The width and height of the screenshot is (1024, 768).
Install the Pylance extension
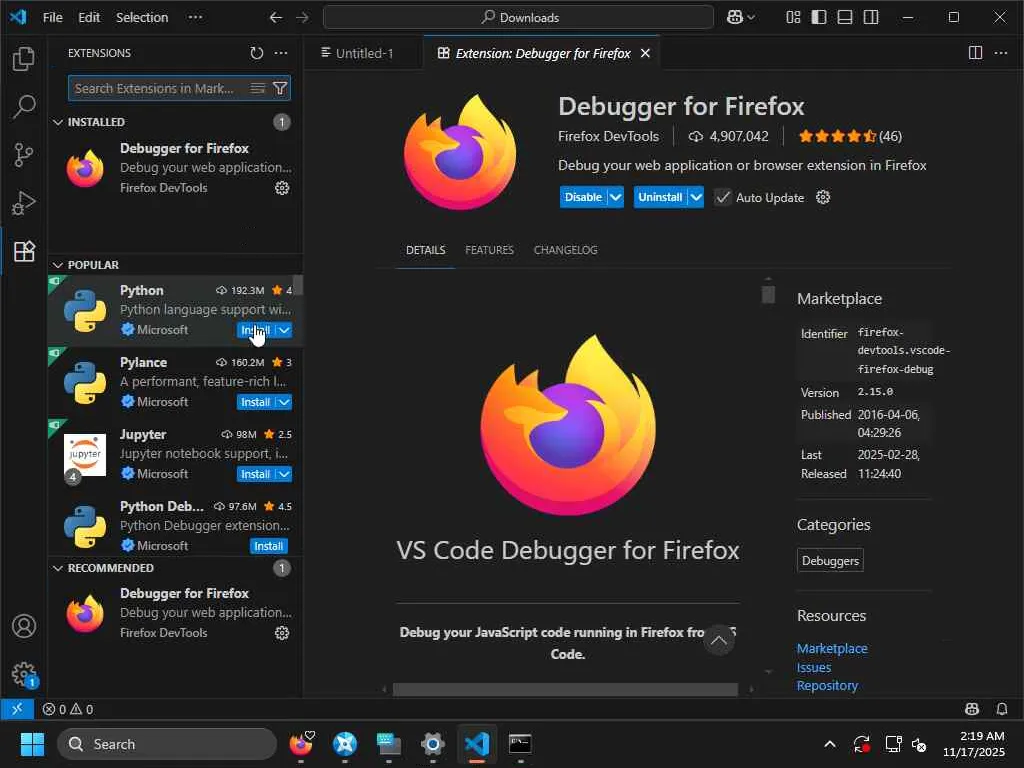(256, 402)
